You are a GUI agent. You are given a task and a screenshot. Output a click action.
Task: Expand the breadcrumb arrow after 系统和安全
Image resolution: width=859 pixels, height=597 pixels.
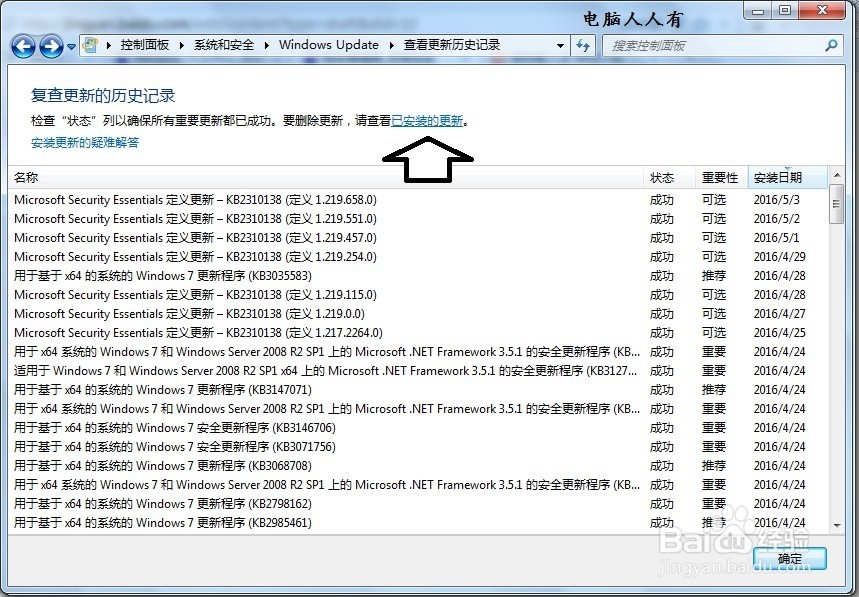[x=265, y=45]
